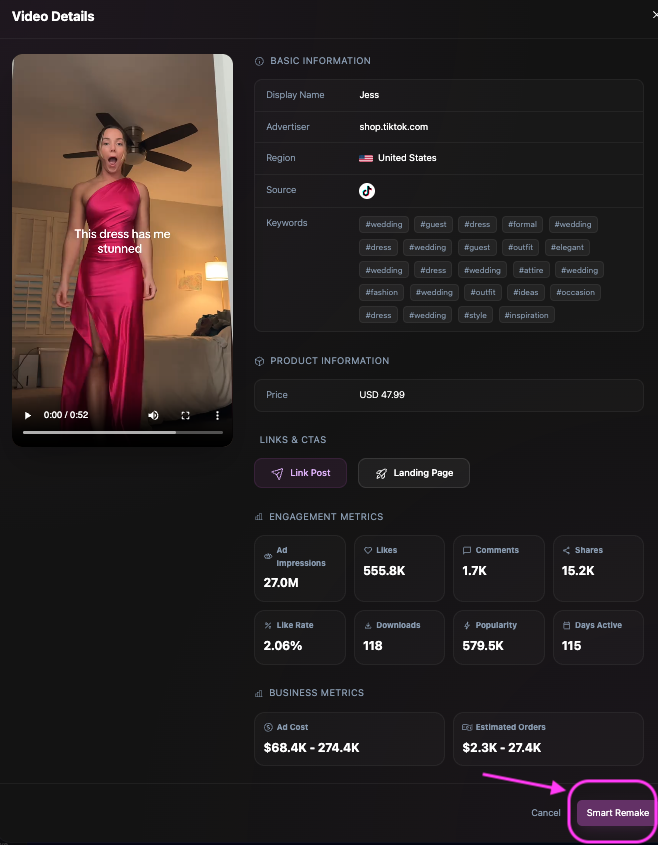Mute the video volume
The height and width of the screenshot is (845, 658).
pos(153,415)
